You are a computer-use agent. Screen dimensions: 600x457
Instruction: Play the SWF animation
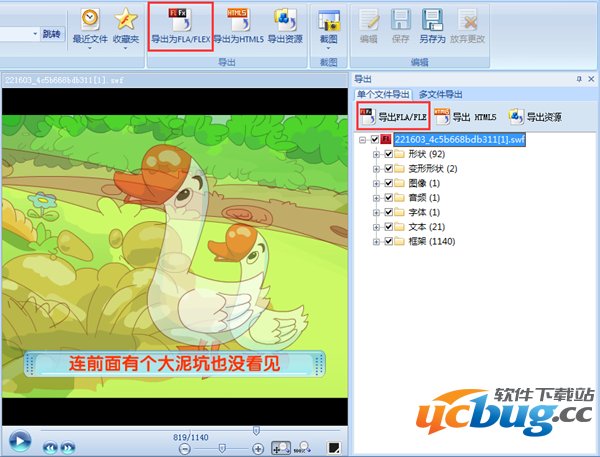pyautogui.click(x=20, y=441)
